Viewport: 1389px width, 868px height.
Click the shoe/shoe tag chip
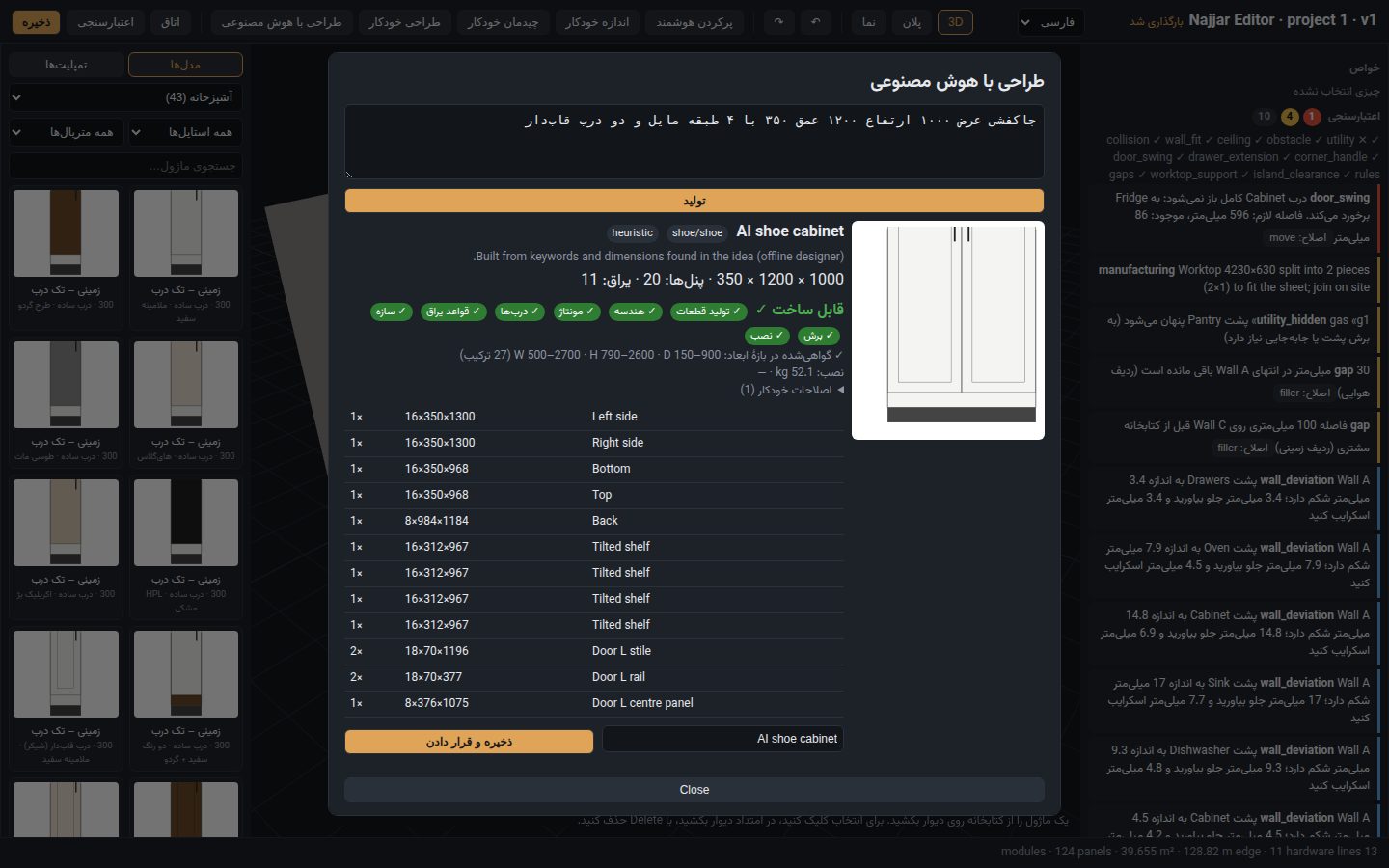tap(697, 232)
